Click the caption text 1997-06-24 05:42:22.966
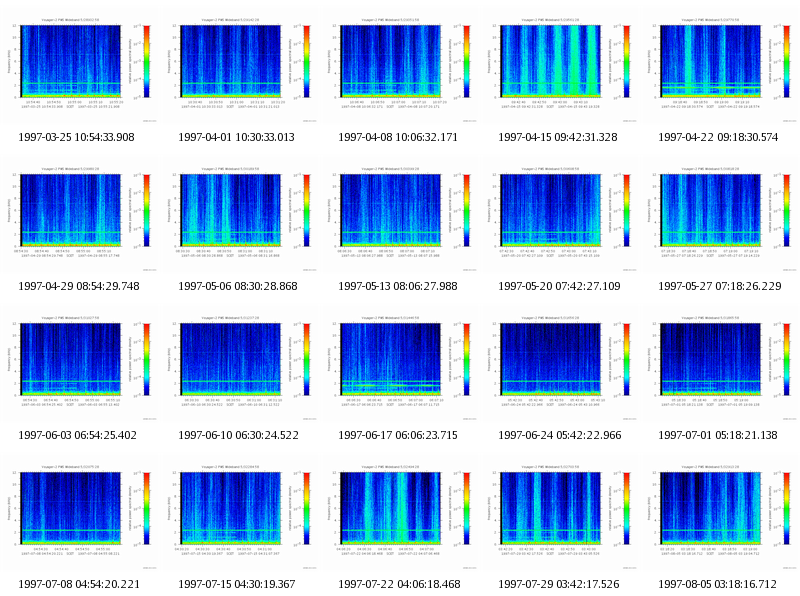This screenshot has height=596, width=800. [560, 435]
